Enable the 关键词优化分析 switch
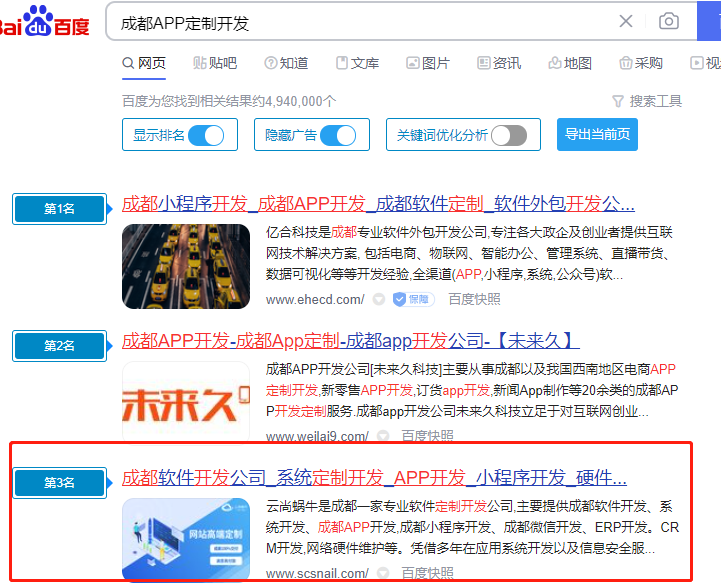 pos(508,135)
